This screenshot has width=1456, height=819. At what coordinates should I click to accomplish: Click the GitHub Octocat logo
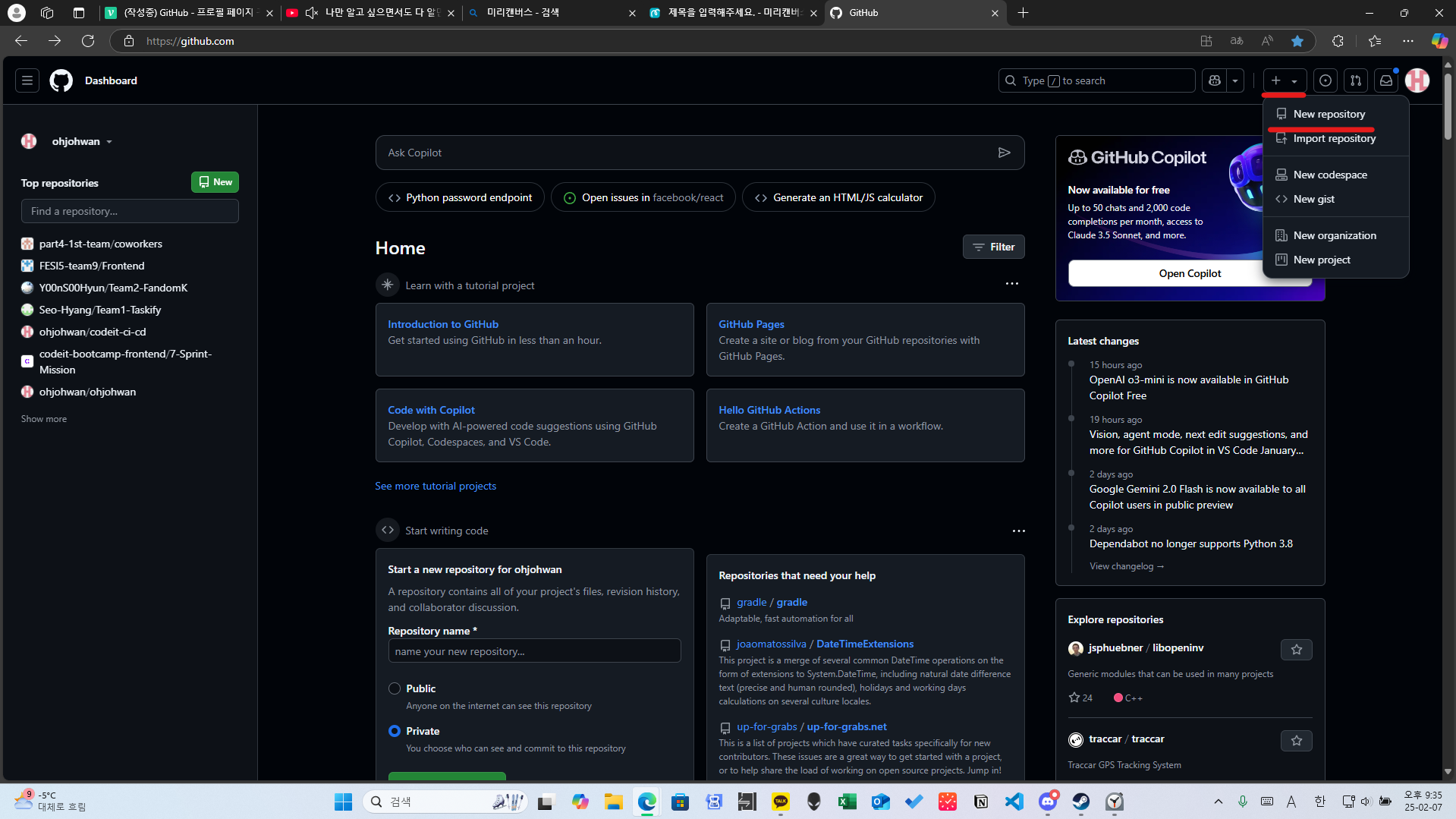[61, 80]
